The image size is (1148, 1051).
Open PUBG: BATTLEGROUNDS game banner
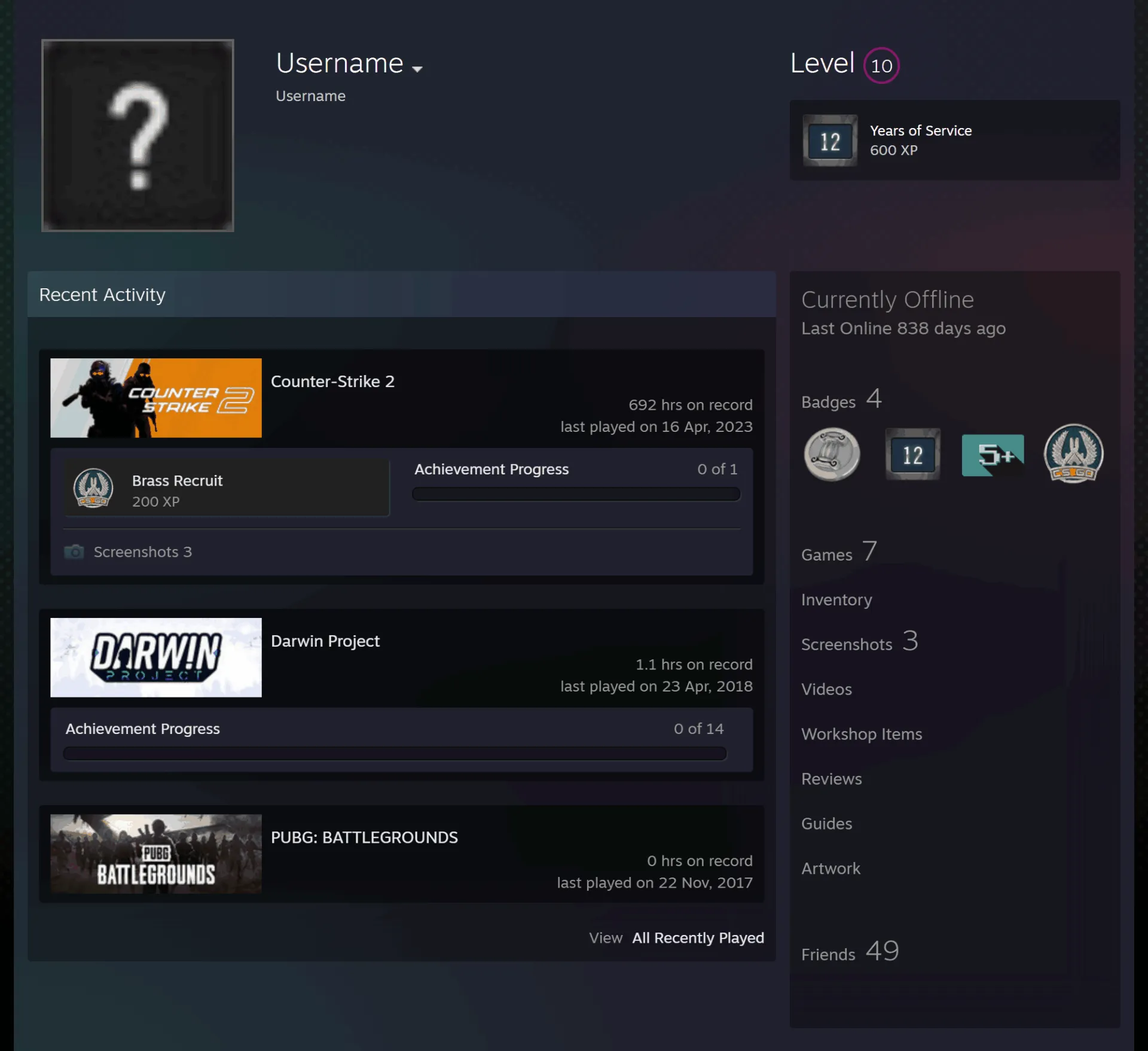coord(156,854)
